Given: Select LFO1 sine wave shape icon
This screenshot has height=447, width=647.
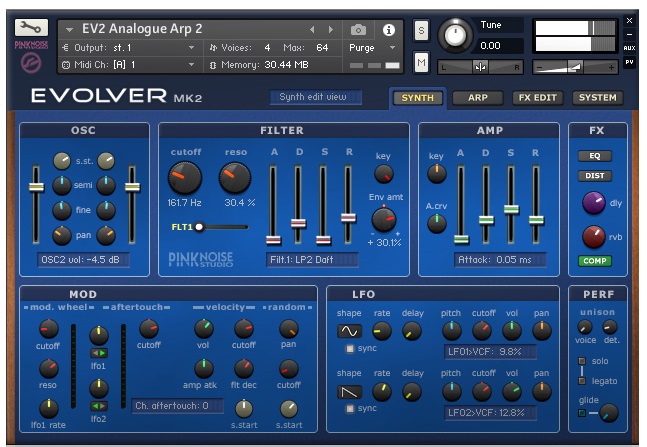Looking at the screenshot, I should [349, 331].
